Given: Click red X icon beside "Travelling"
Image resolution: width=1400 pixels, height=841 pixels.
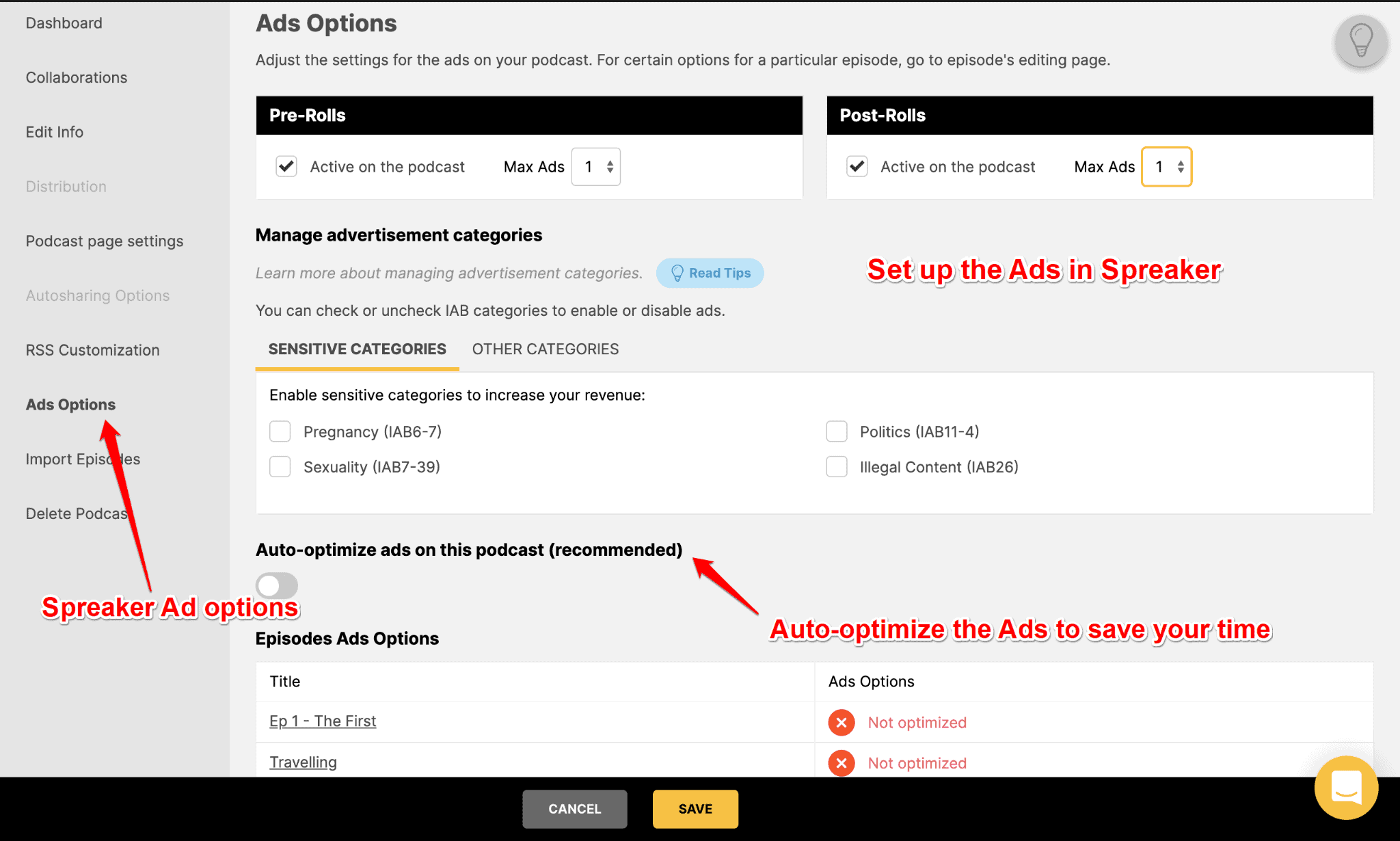Looking at the screenshot, I should pyautogui.click(x=842, y=763).
